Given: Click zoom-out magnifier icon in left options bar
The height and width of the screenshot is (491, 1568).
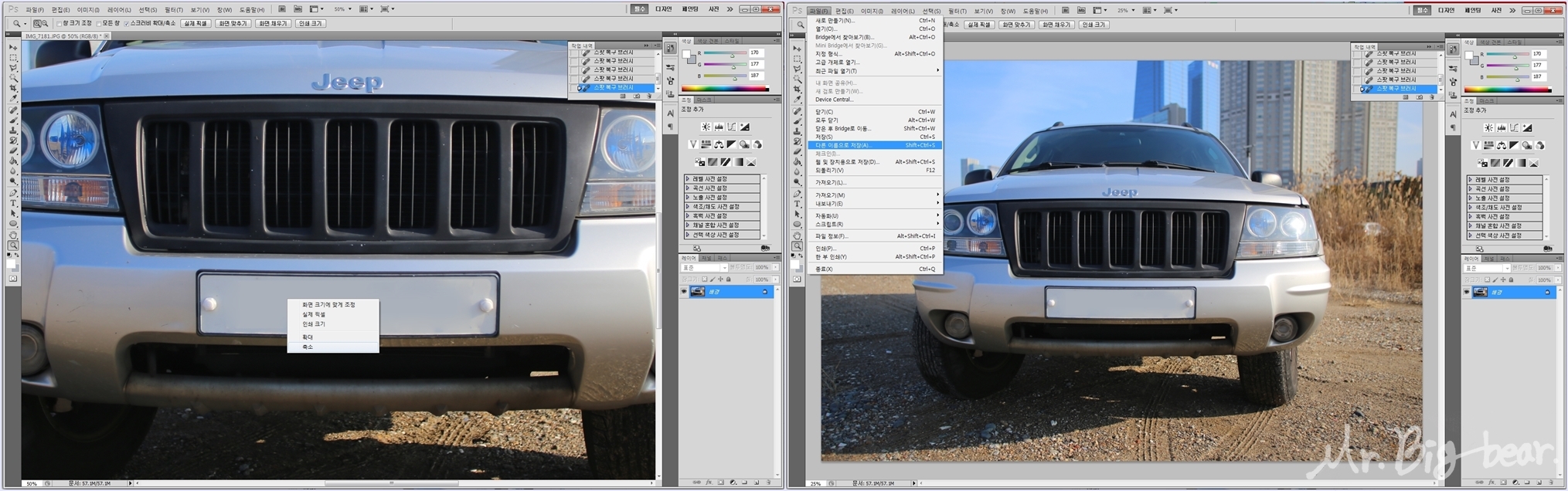Looking at the screenshot, I should (45, 24).
